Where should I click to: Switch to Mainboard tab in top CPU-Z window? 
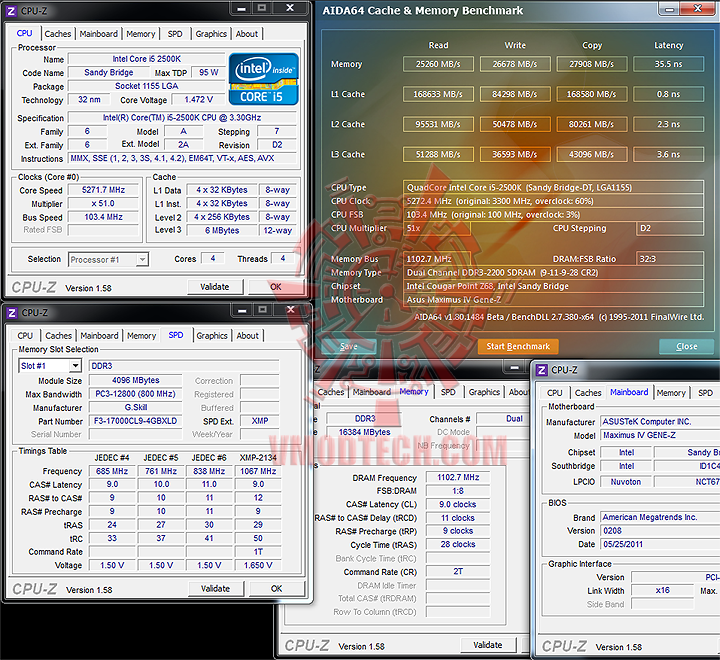[98, 34]
